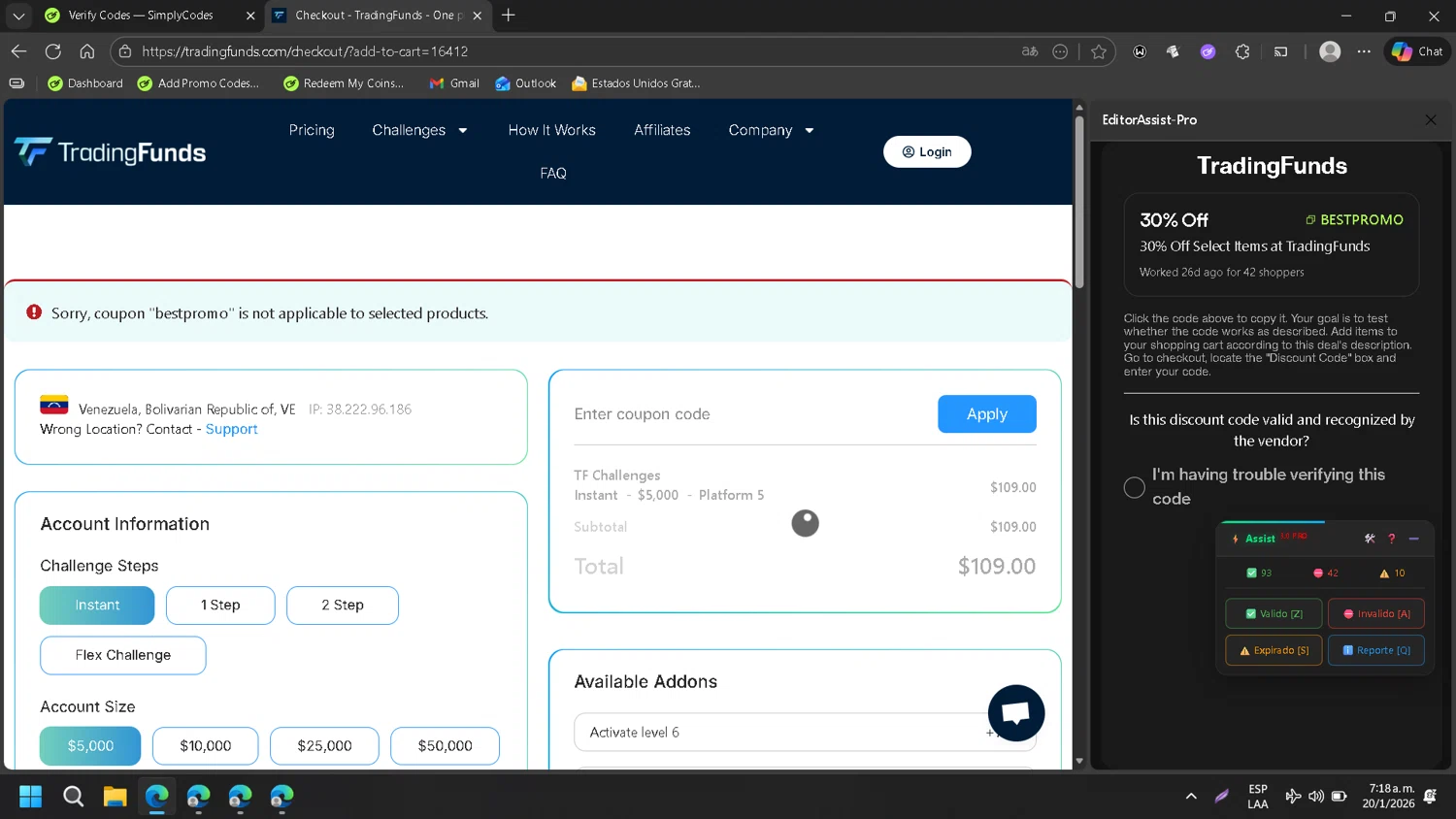This screenshot has width=1456, height=819.
Task: Open the Add Promo Codes bookmark
Action: point(198,83)
